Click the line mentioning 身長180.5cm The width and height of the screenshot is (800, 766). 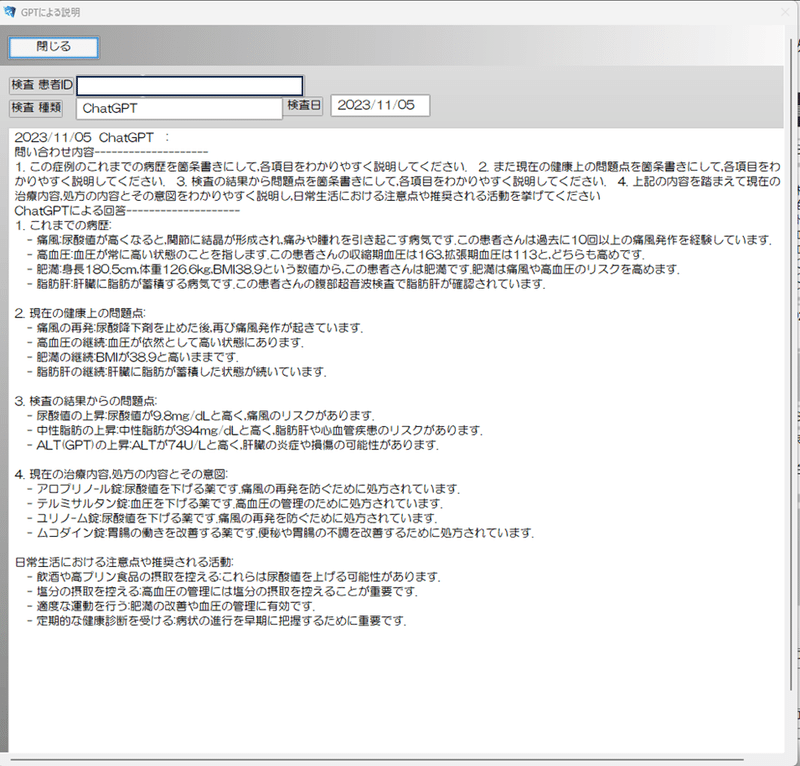tap(353, 269)
